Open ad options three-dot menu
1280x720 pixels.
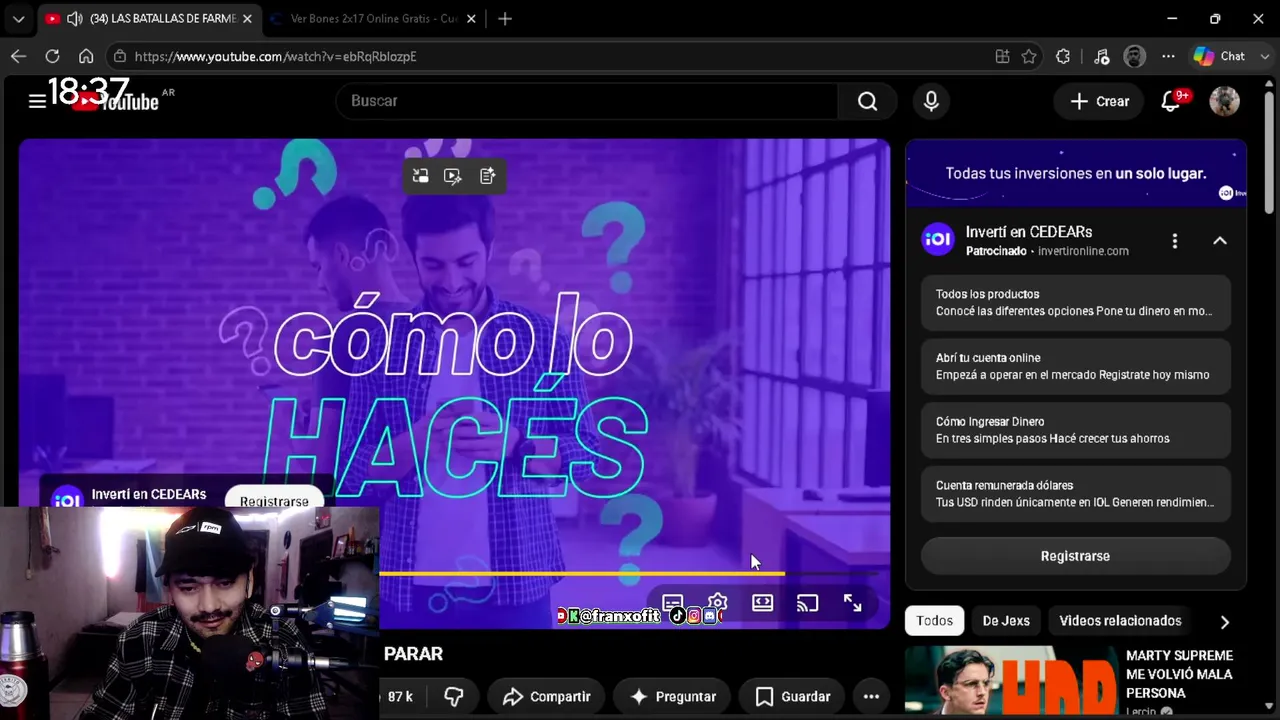click(1175, 241)
